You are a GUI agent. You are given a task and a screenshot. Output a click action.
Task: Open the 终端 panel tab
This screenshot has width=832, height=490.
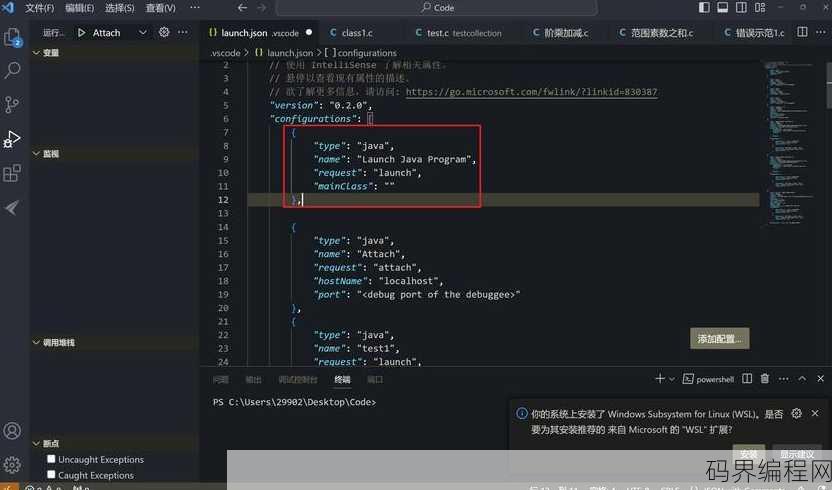coord(342,380)
